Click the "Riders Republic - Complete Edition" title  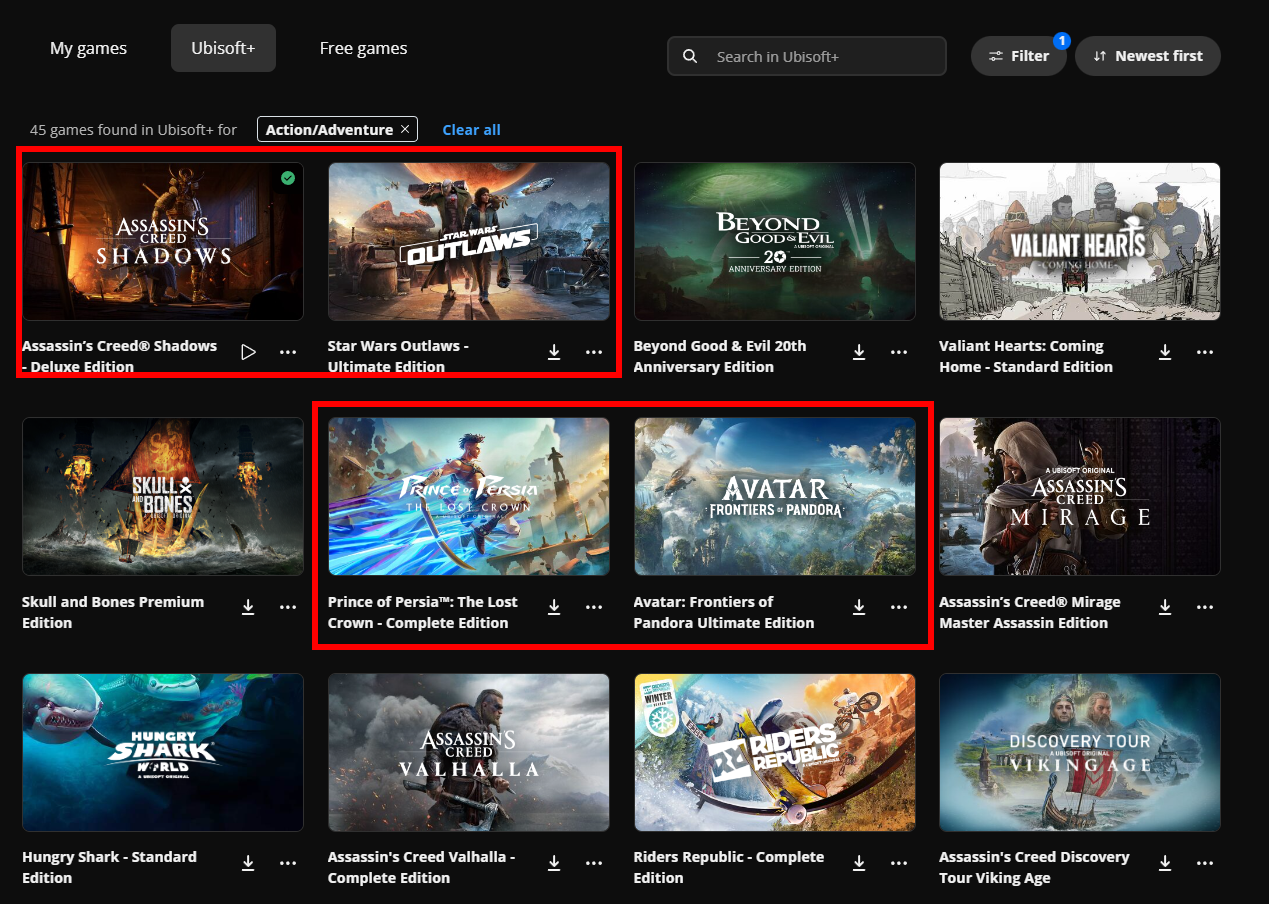(729, 867)
